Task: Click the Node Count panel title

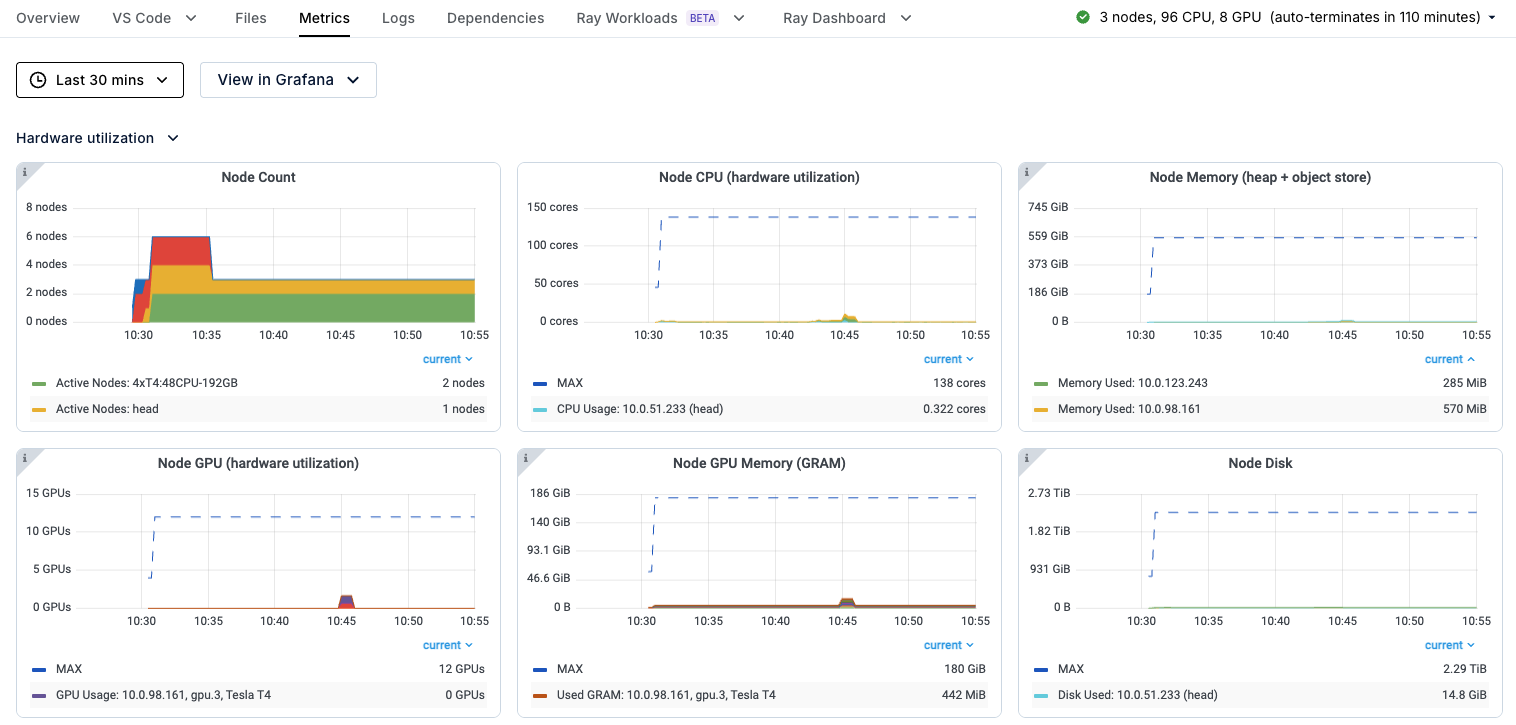Action: pos(258,177)
